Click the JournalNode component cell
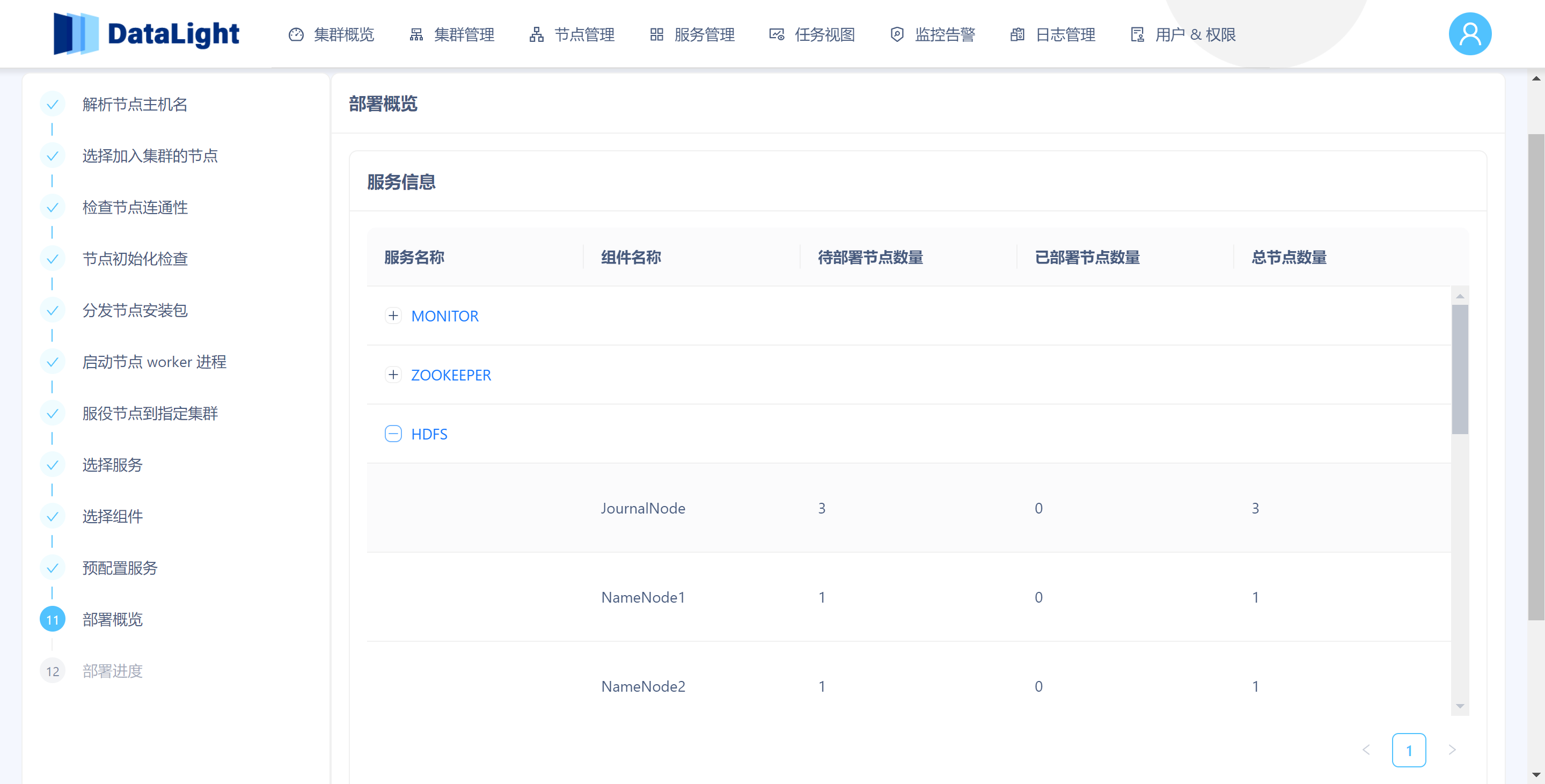The image size is (1545, 784). pos(643,508)
